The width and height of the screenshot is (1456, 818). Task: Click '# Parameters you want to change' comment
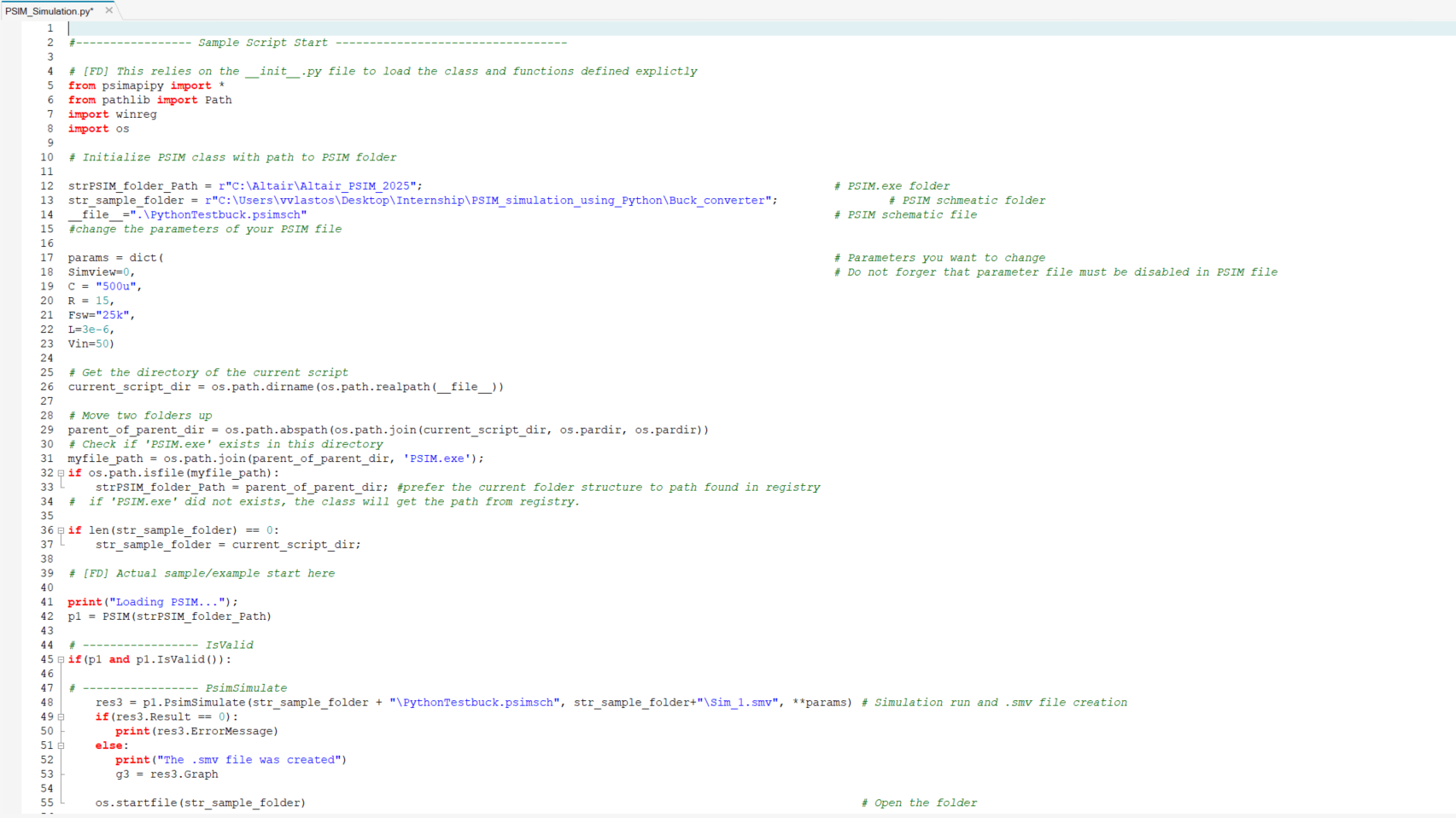939,258
